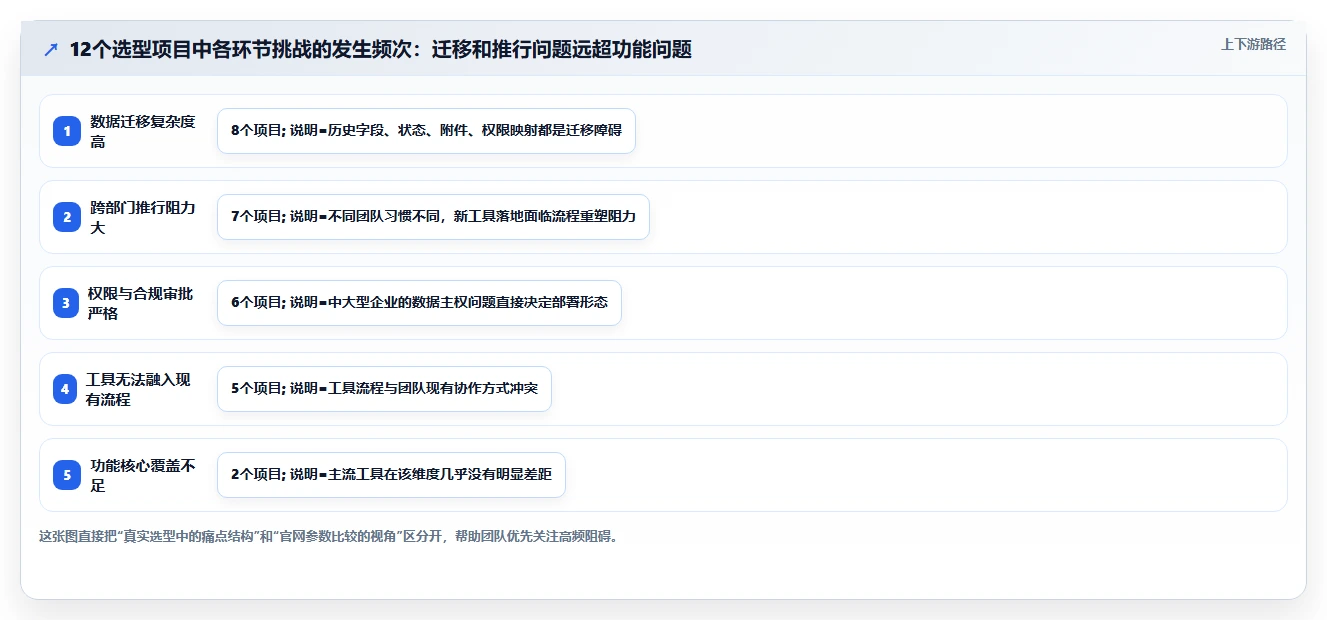Select the 工具无法融入现有流程 label

click(x=139, y=389)
